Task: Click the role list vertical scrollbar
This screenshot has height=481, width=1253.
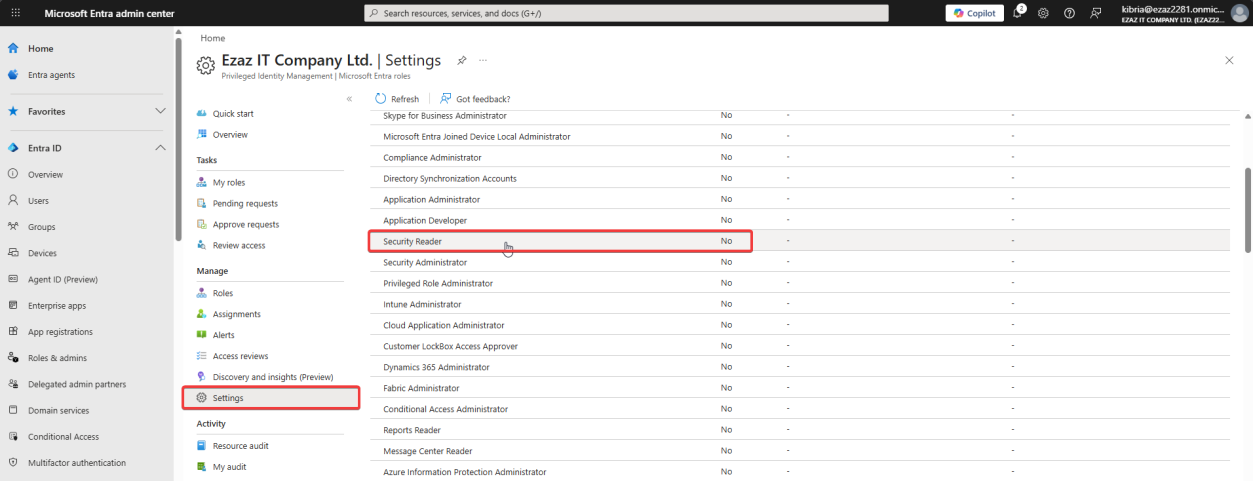Action: (1247, 210)
